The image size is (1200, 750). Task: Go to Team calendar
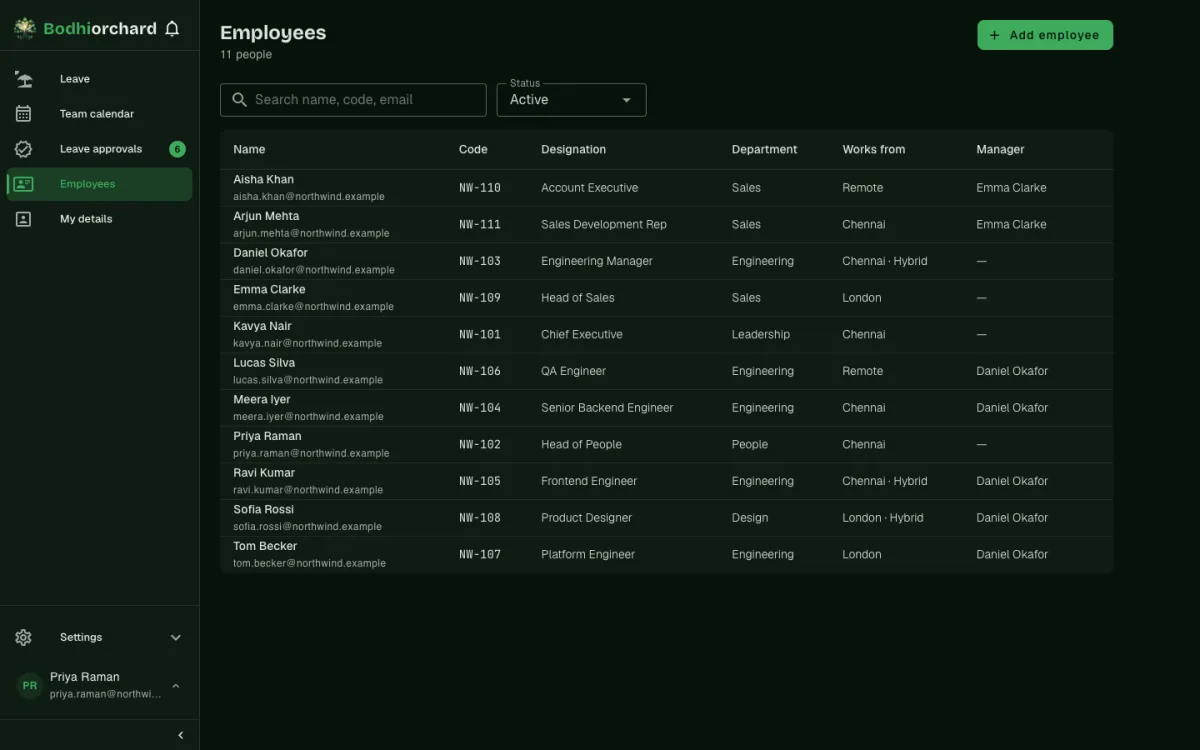tap(100, 114)
